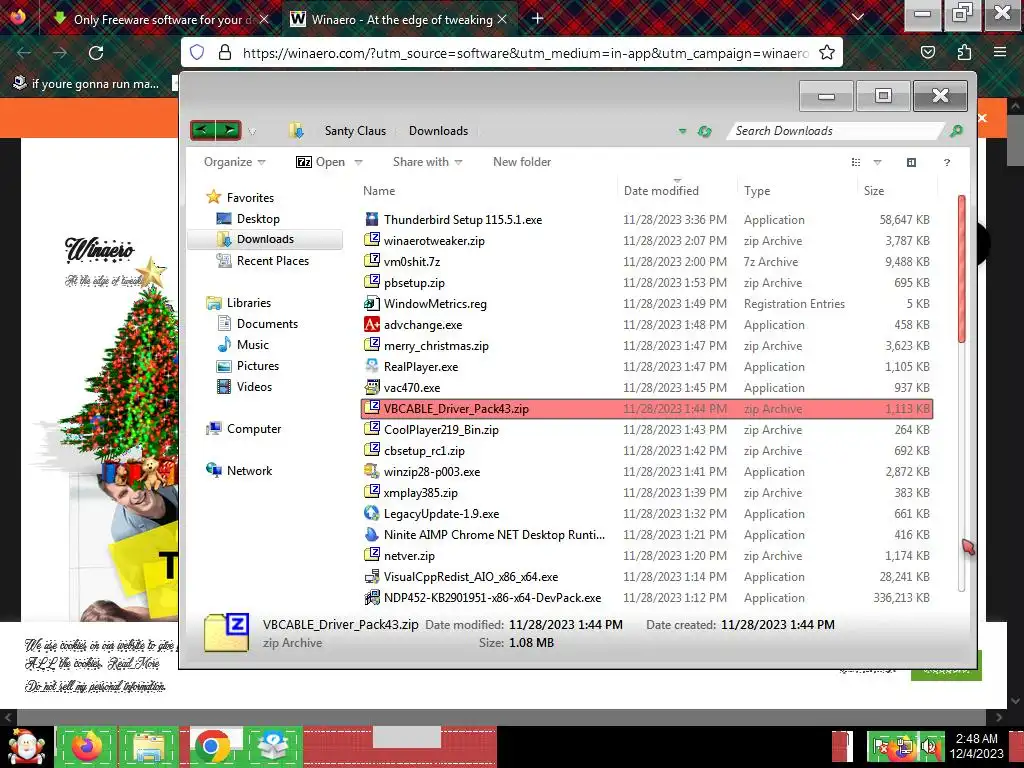Screen dimensions: 1024x768
Task: Select Libraries in navigation pane
Action: [248, 302]
